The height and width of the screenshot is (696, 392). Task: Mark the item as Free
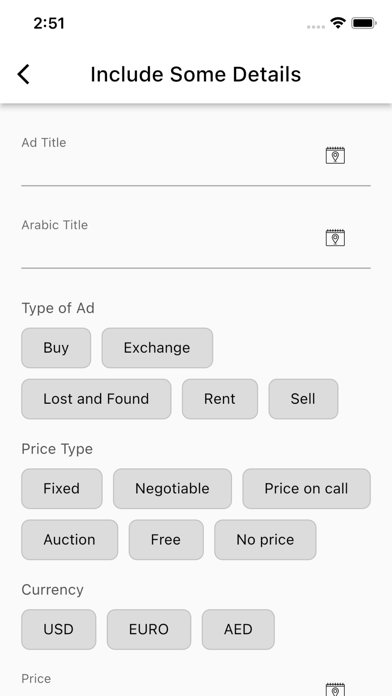click(166, 540)
